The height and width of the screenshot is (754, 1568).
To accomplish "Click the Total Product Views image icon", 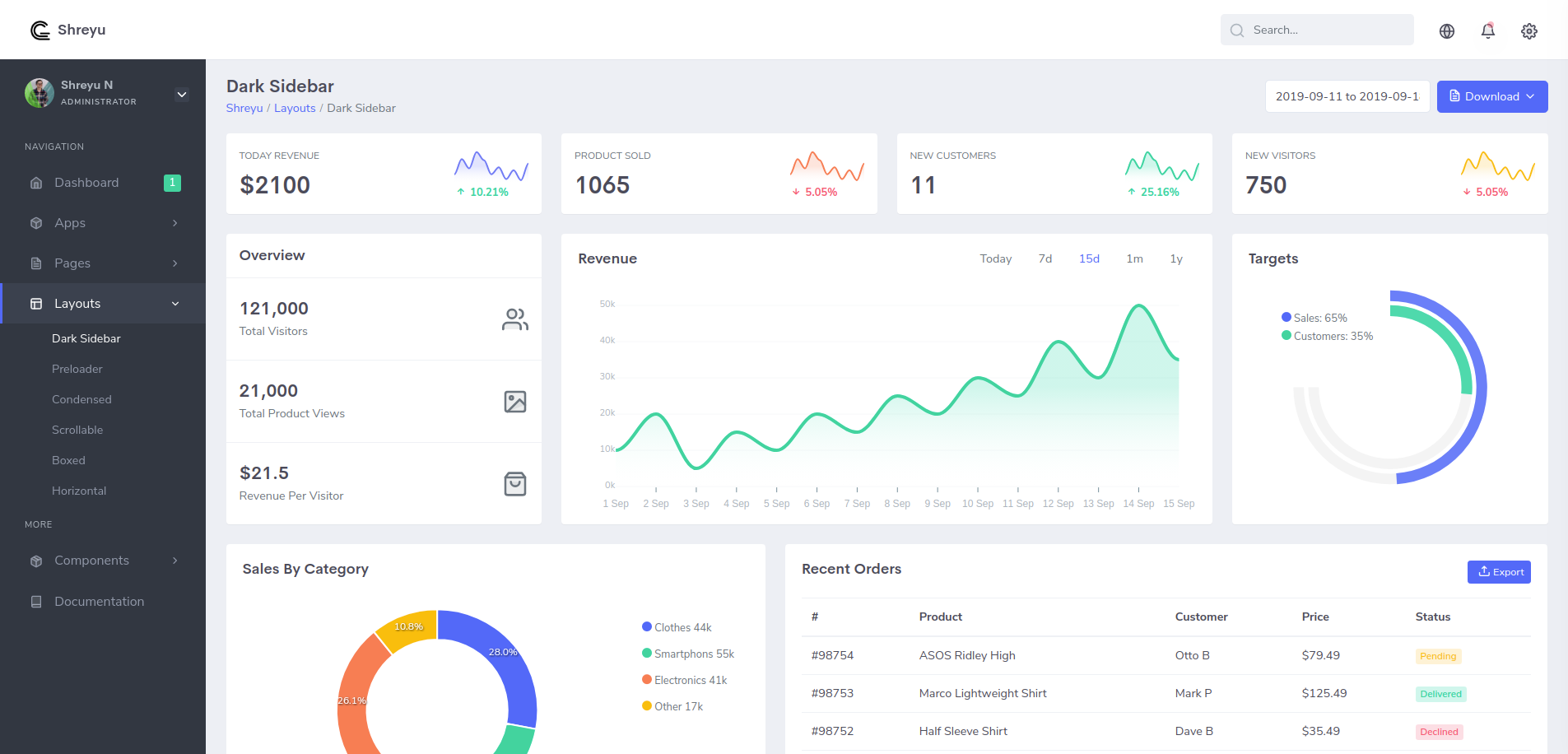I will [515, 402].
